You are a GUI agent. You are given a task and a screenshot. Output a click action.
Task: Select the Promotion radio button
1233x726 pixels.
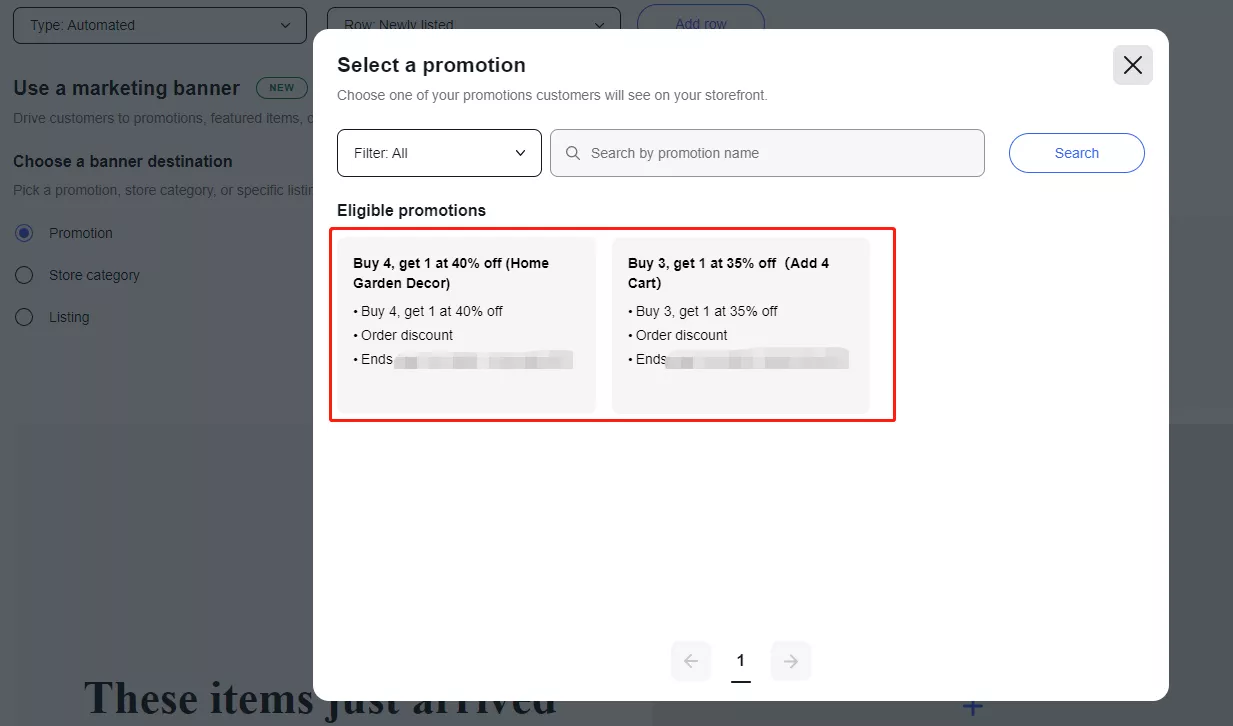pos(24,233)
